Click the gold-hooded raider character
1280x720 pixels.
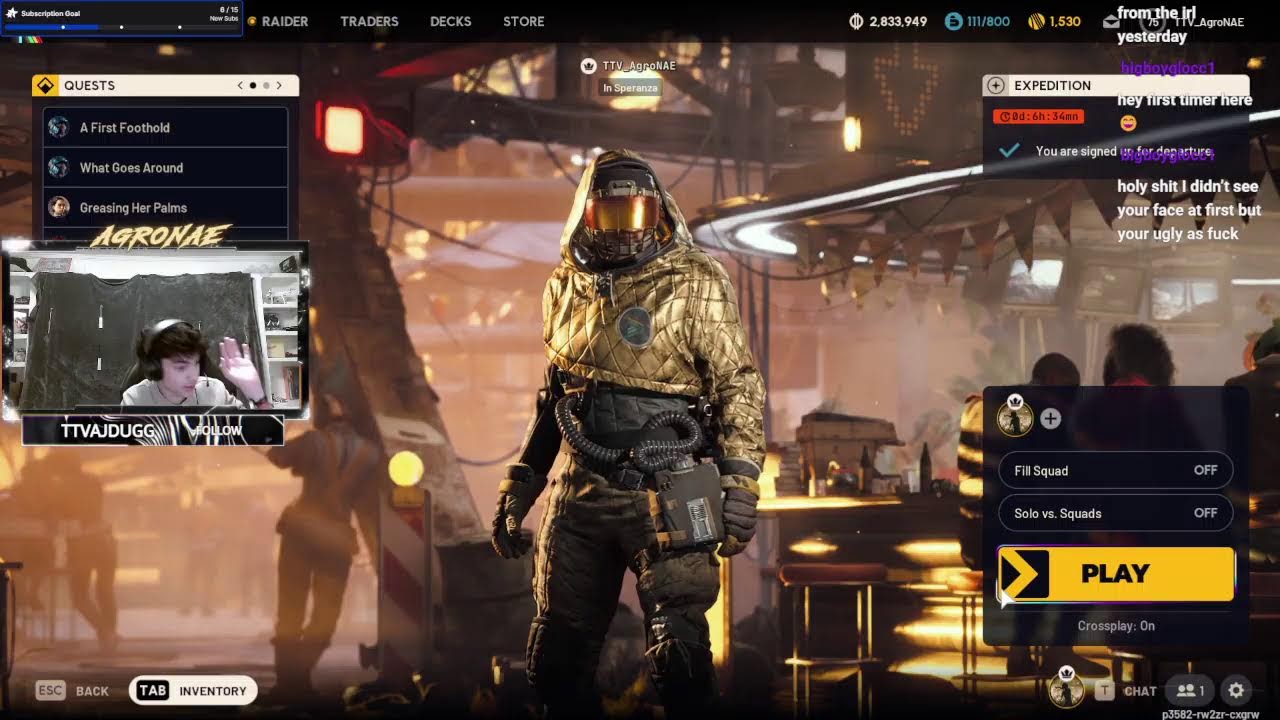tap(634, 430)
